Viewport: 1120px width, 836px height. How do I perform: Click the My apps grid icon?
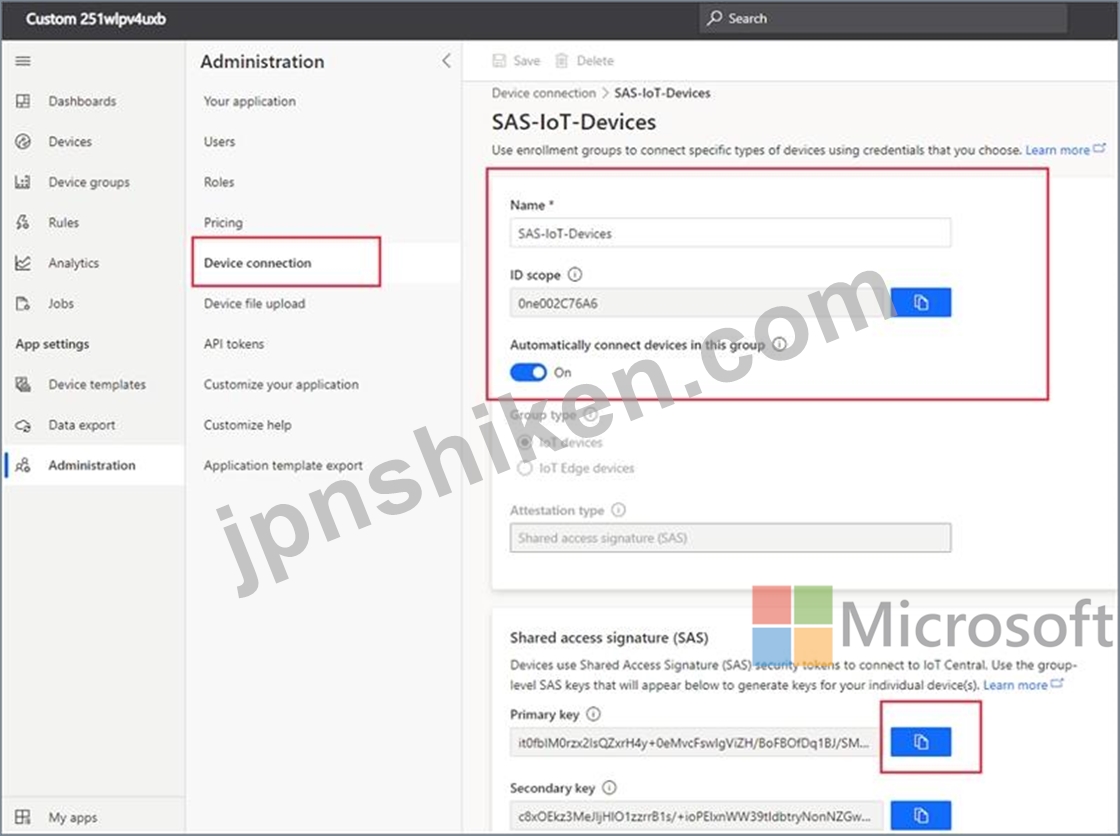(x=23, y=817)
